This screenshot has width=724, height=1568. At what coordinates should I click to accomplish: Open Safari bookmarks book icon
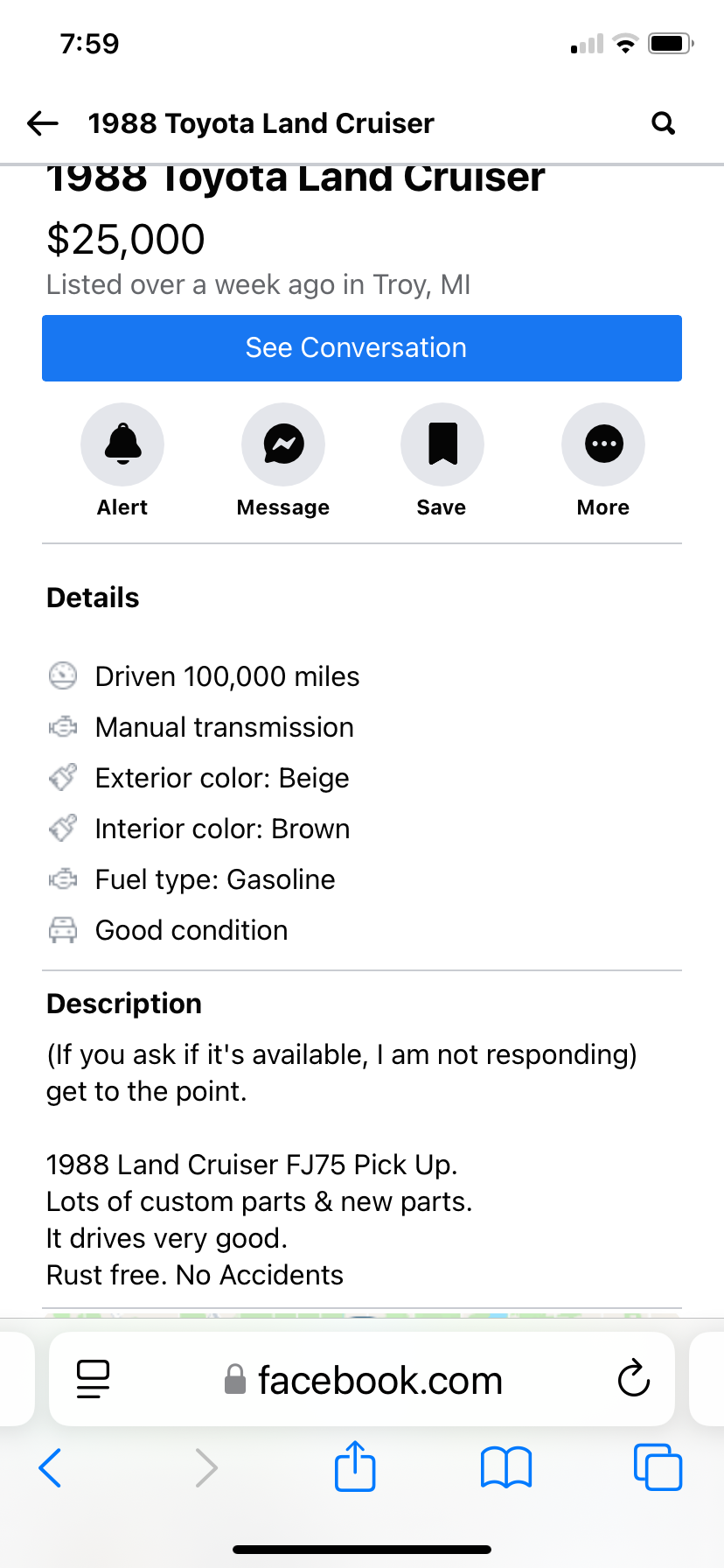[506, 1467]
